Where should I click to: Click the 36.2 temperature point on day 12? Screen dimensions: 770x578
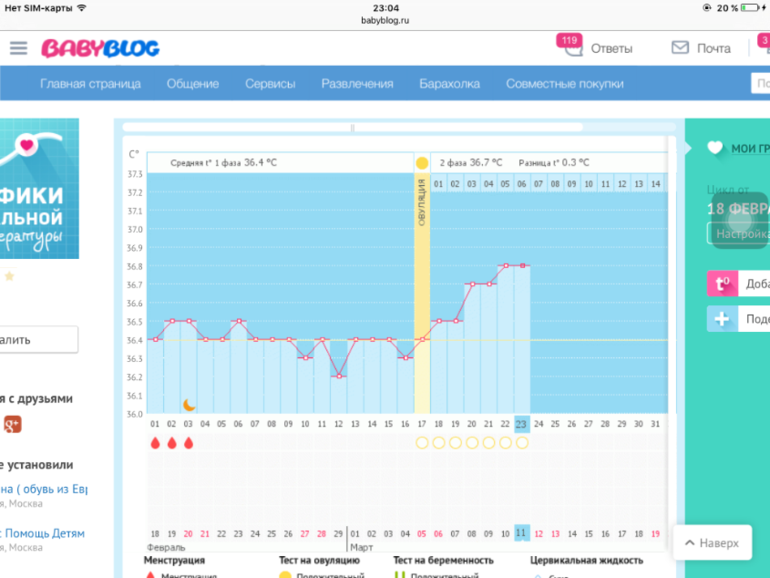339,376
